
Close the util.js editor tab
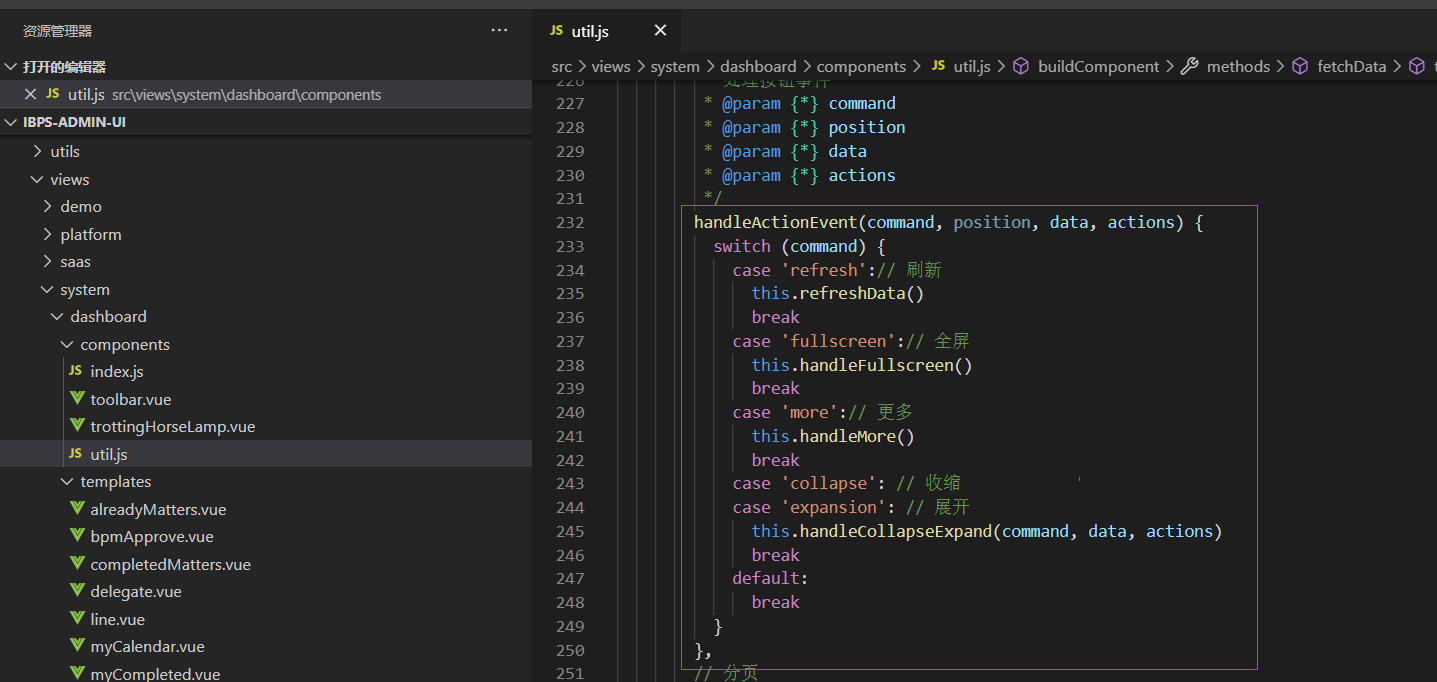(660, 31)
